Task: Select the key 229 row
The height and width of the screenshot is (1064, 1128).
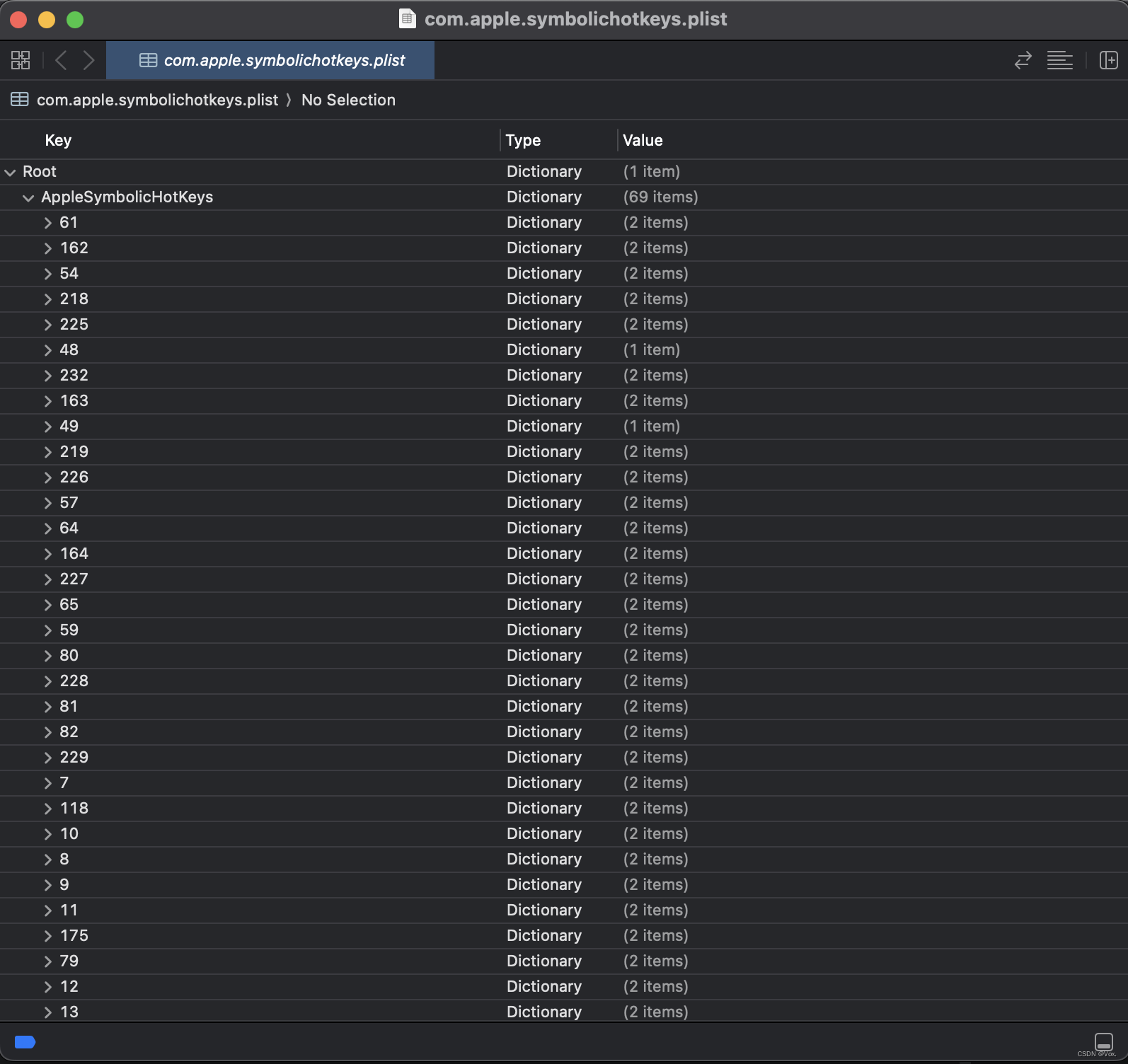Action: pos(564,758)
